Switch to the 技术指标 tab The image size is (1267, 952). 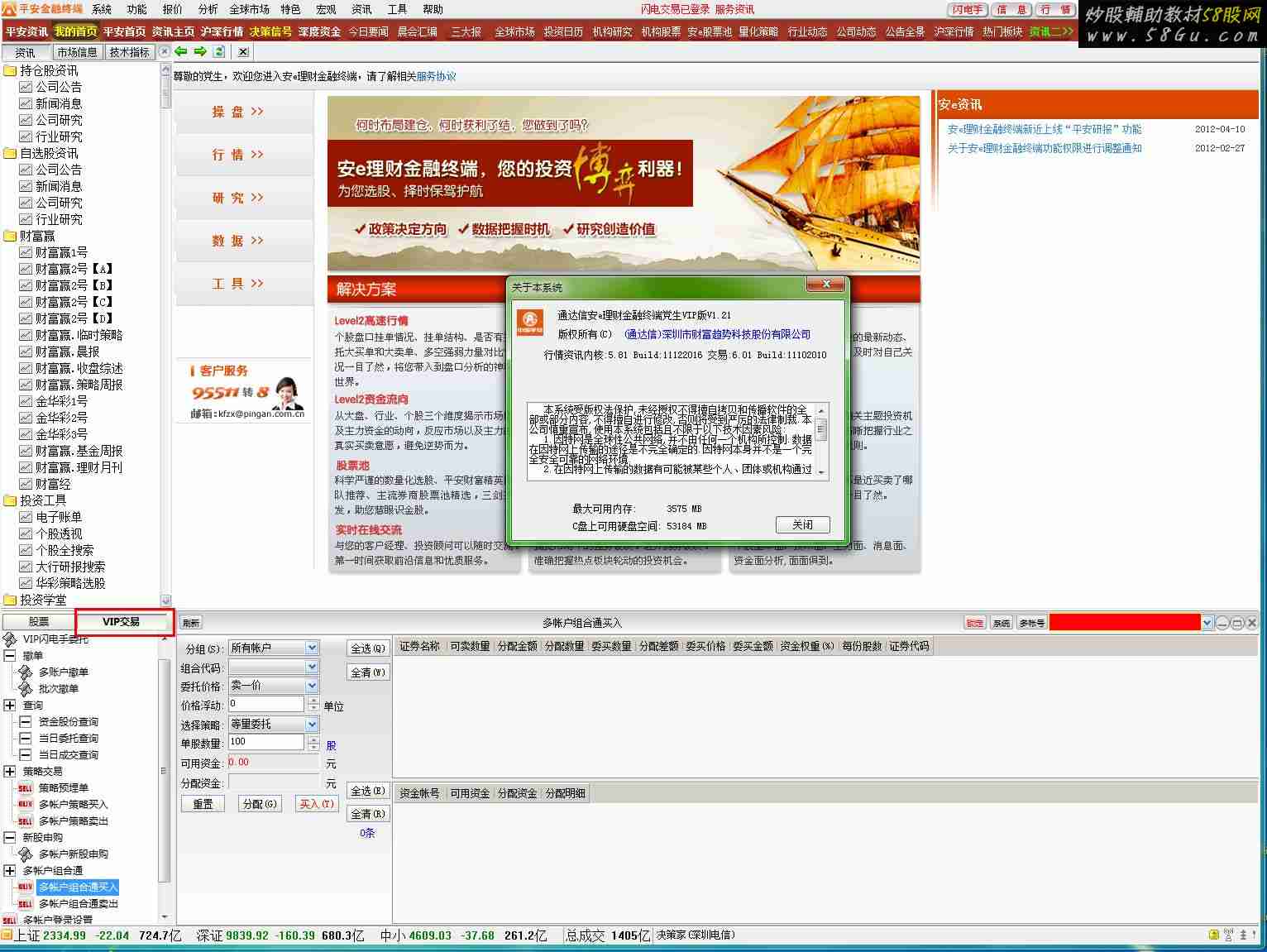point(130,52)
